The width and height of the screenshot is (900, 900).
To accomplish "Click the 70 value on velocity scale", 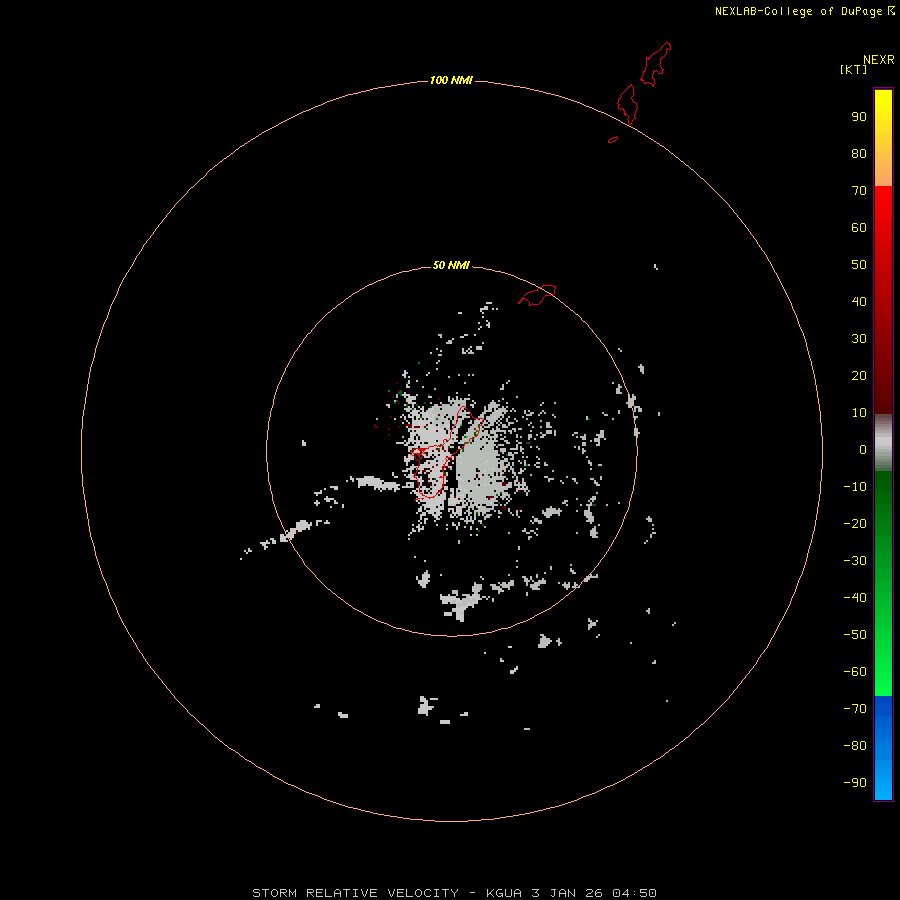I will tap(859, 191).
